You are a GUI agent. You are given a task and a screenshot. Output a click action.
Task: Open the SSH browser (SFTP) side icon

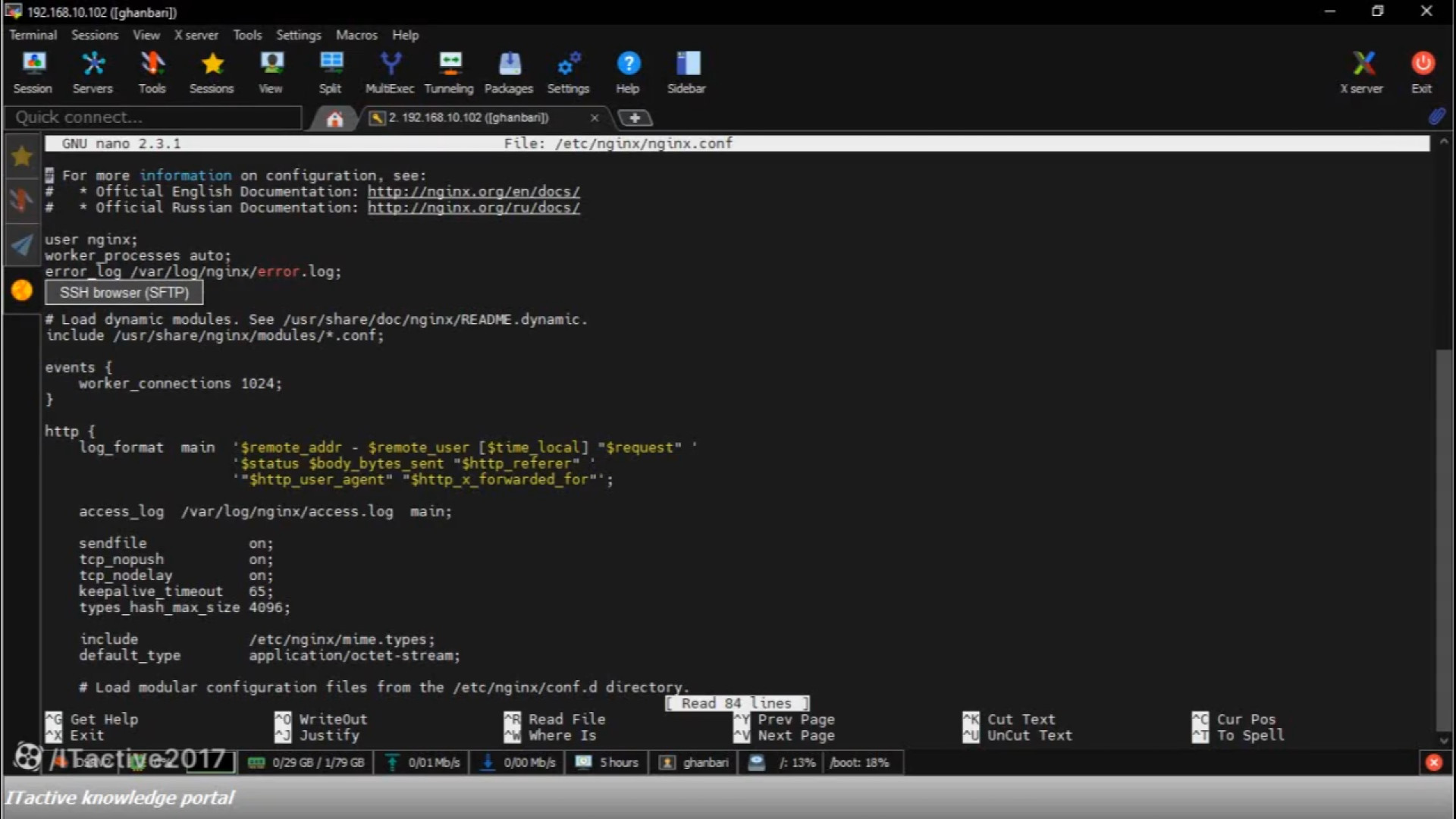coord(22,290)
